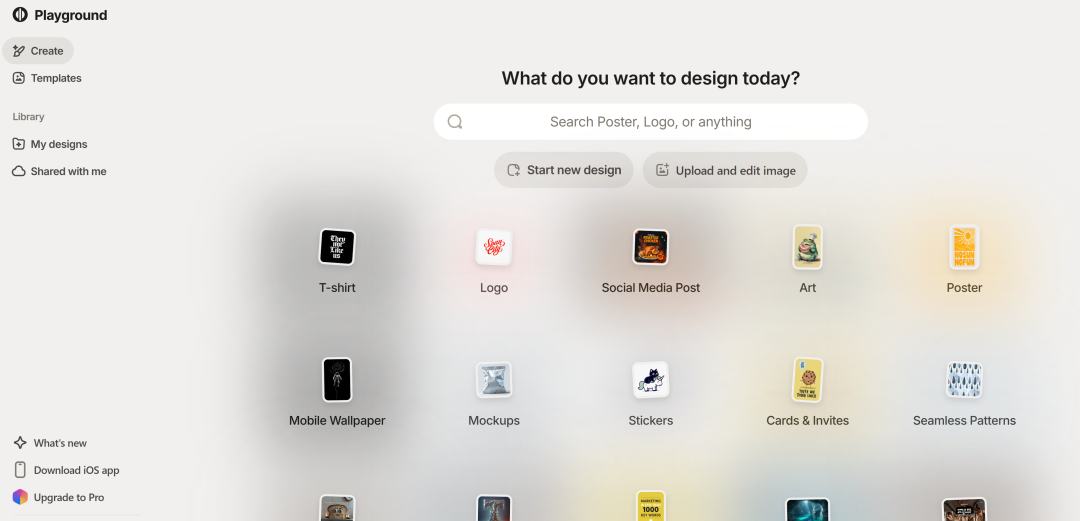The image size is (1080, 521).
Task: Show What's new sparkle item
Action: (x=50, y=443)
